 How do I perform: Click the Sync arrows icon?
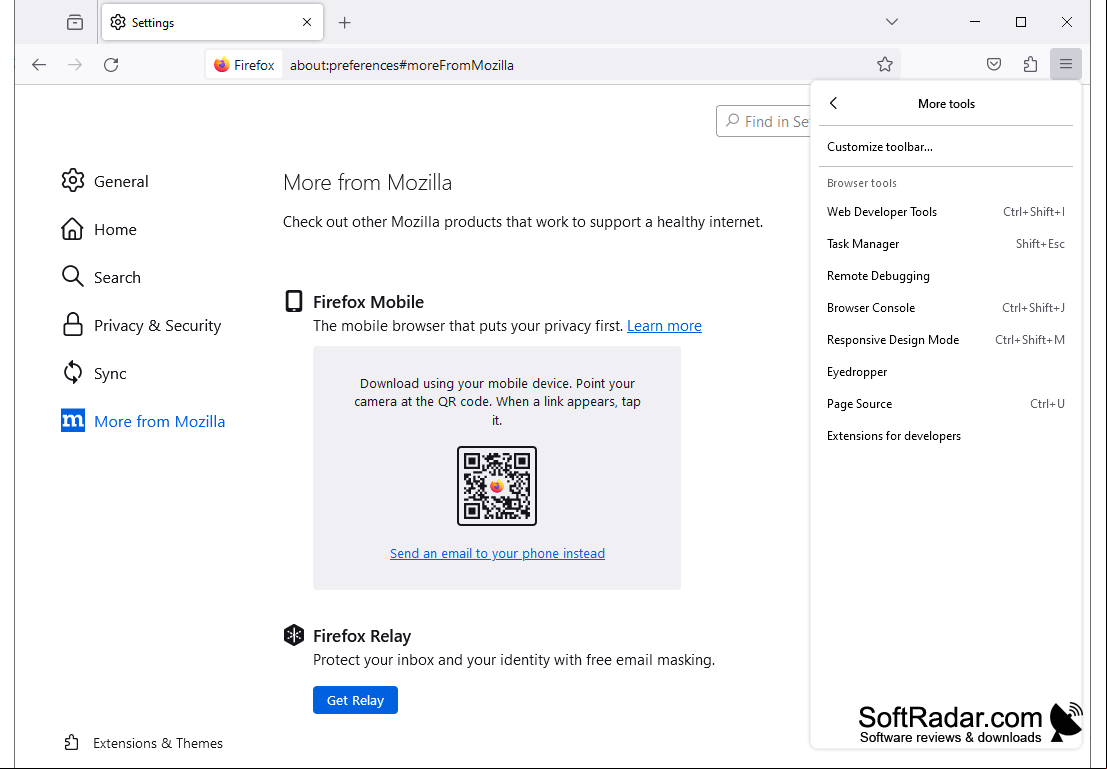[x=72, y=373]
